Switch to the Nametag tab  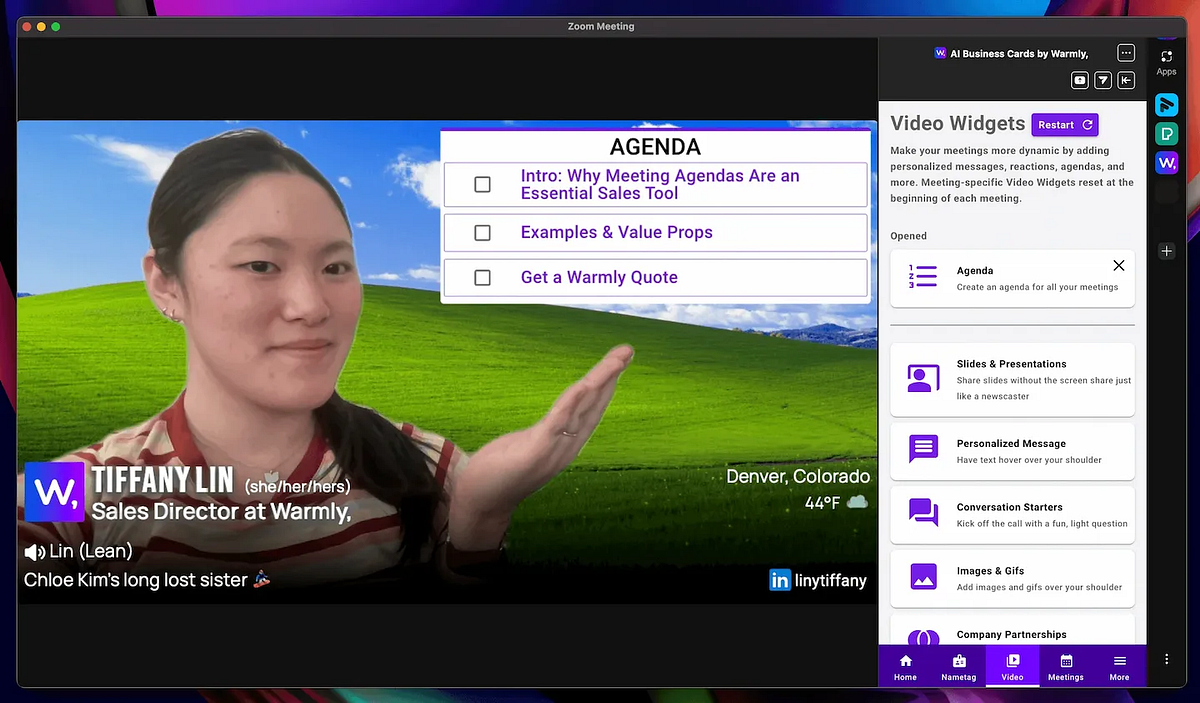click(959, 667)
